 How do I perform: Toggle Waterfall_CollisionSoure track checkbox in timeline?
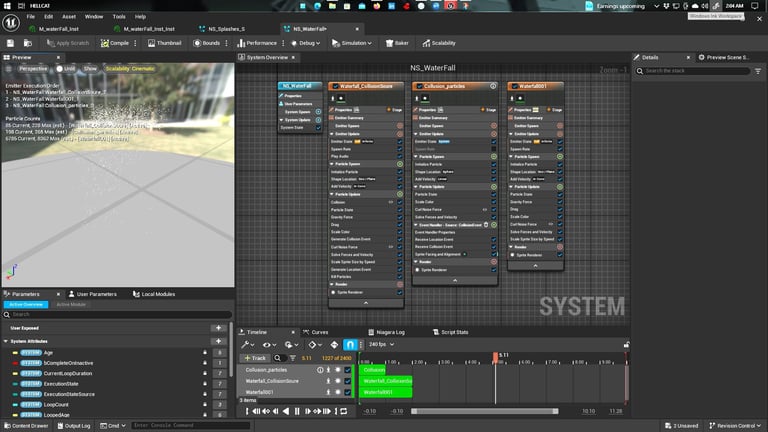(348, 381)
